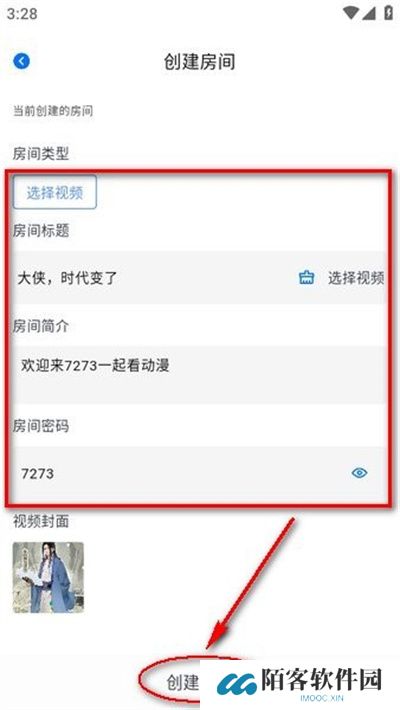This screenshot has width=400, height=710.
Task: Click the 选择视频 text beside the basket icon
Action: (356, 278)
